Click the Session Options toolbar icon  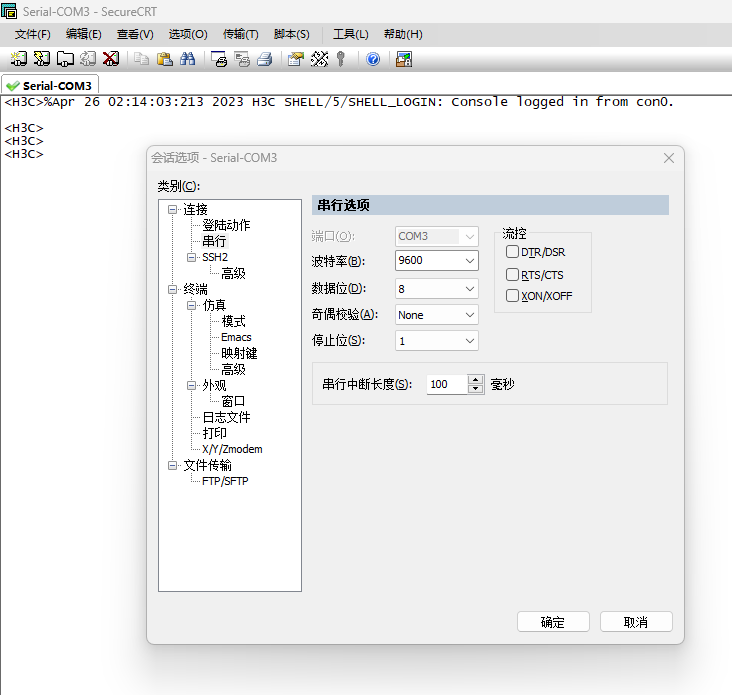(296, 59)
